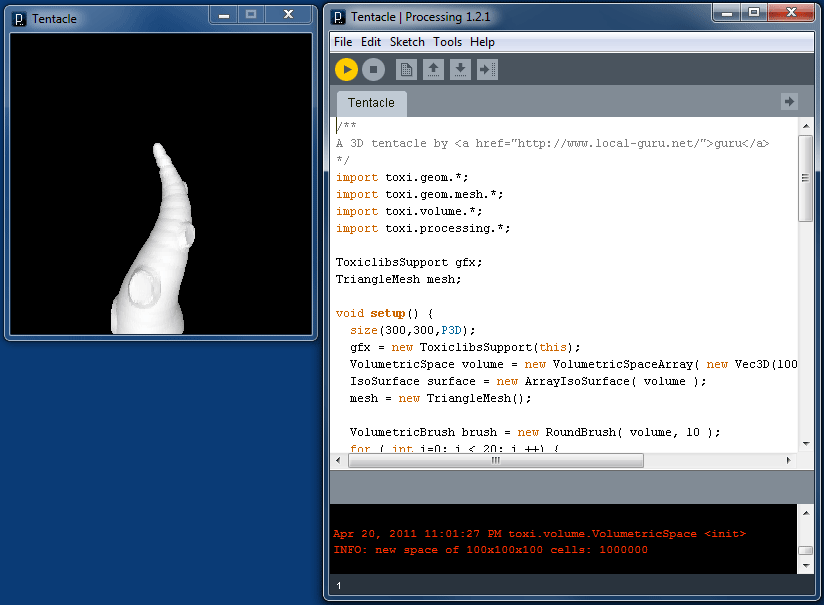Screen dimensions: 824x605
Task: Click the 'IsoSurface surface' code line
Action: 528,381
